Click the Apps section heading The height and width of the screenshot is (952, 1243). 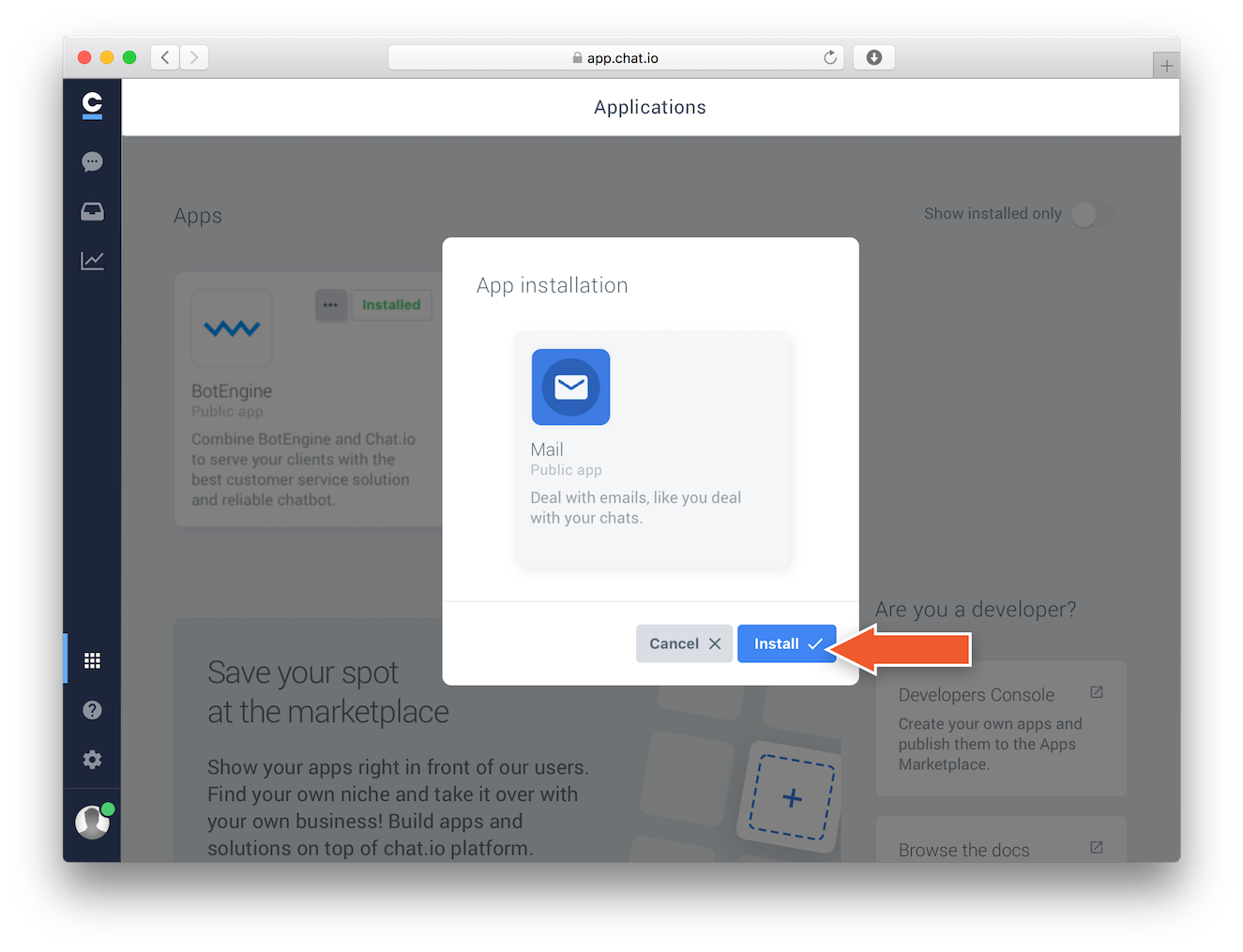tap(198, 216)
